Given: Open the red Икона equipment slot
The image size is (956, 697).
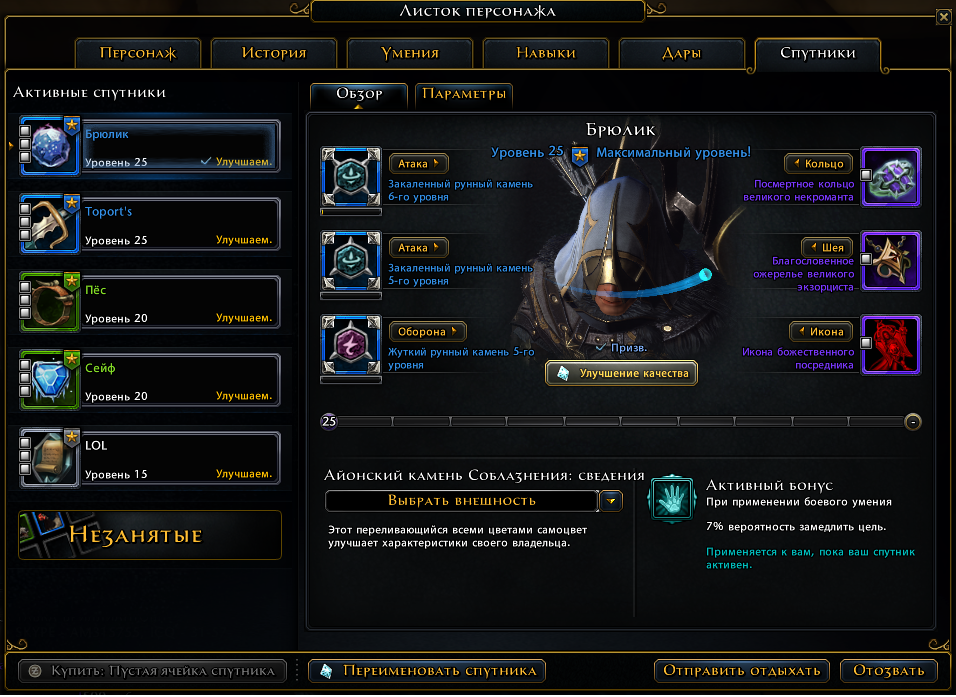Looking at the screenshot, I should tap(891, 345).
